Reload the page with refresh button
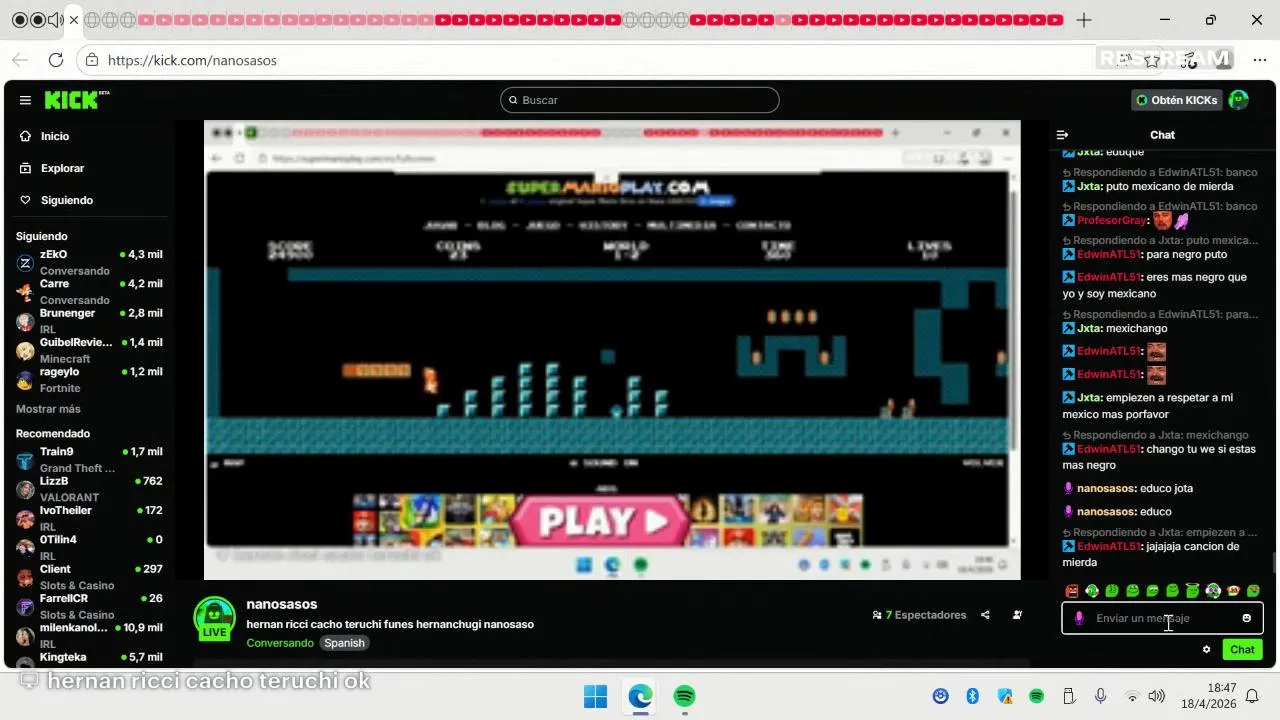 pyautogui.click(x=56, y=60)
